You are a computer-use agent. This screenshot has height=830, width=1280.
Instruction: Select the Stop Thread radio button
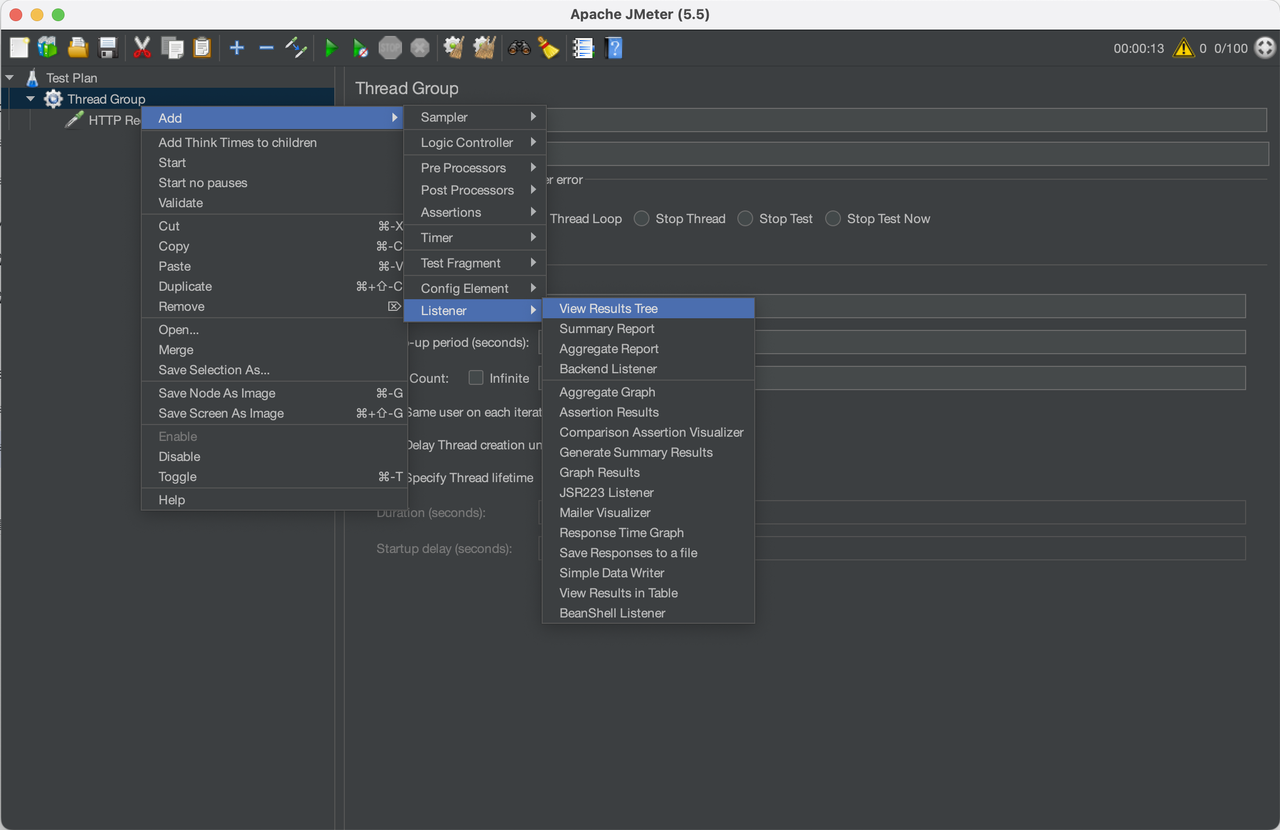point(642,218)
